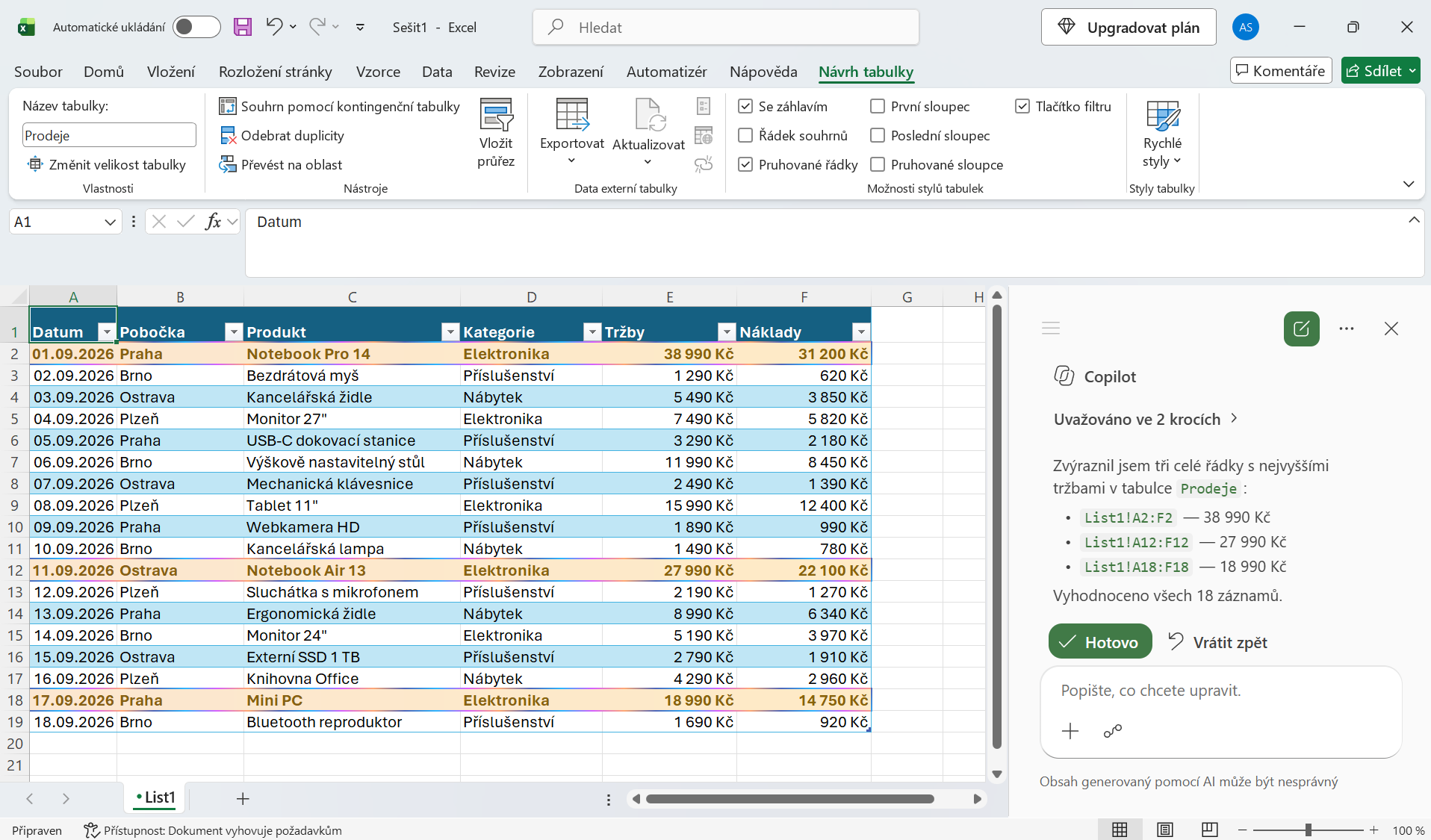The height and width of the screenshot is (840, 1431).
Task: Uncheck Tlačítko filtru checkbox
Action: [x=1022, y=106]
